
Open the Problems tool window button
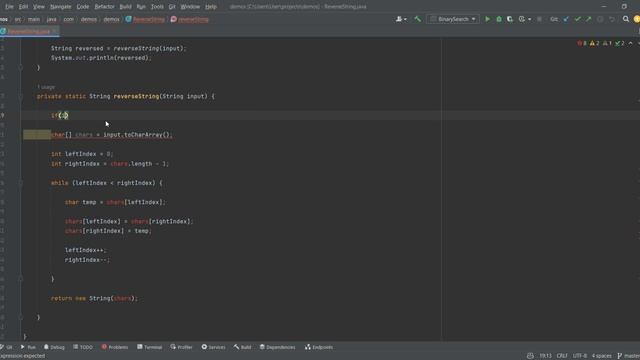[115, 347]
